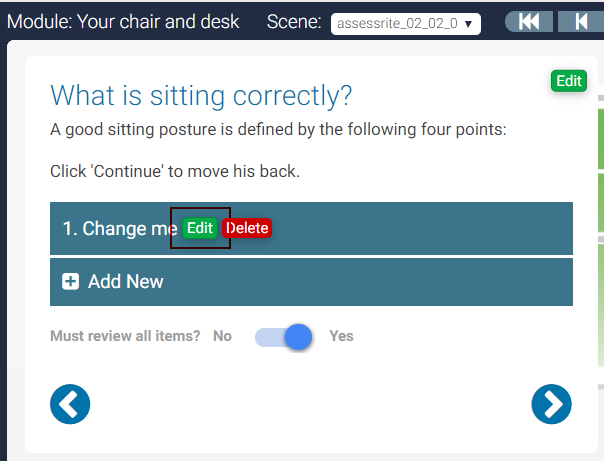This screenshot has height=461, width=604.
Task: Click the 'What is sitting correctly?' heading
Action: [x=201, y=96]
